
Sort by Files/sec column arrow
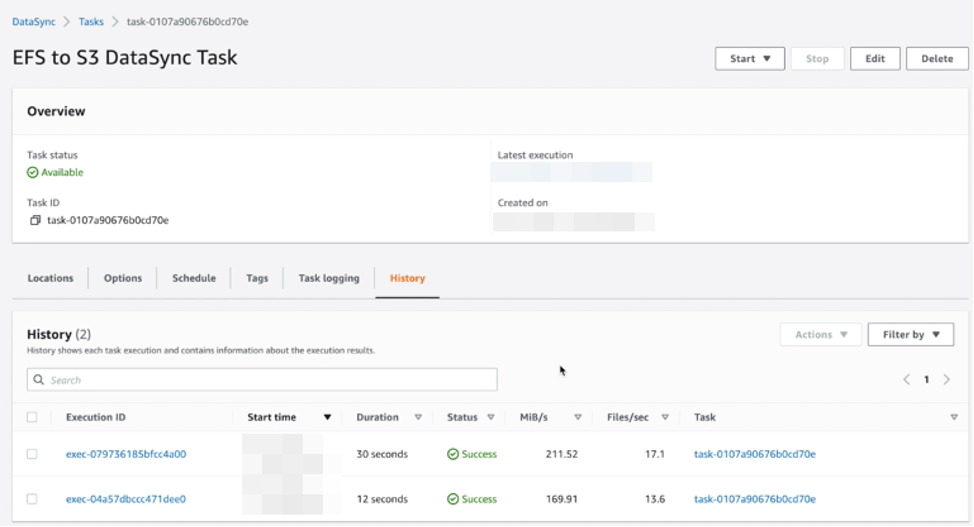click(665, 417)
